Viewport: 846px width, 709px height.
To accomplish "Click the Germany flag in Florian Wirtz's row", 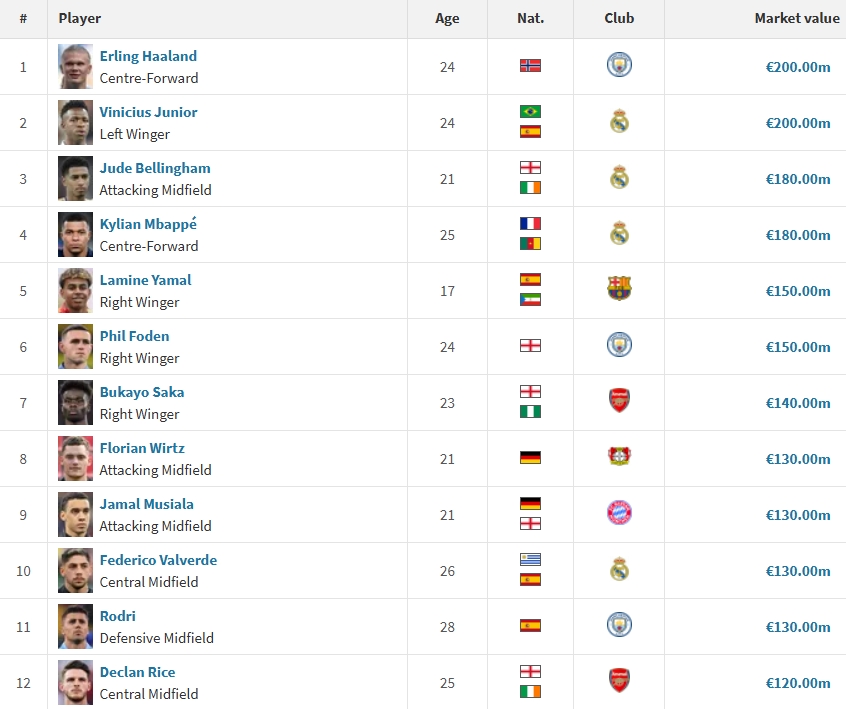I will point(530,458).
